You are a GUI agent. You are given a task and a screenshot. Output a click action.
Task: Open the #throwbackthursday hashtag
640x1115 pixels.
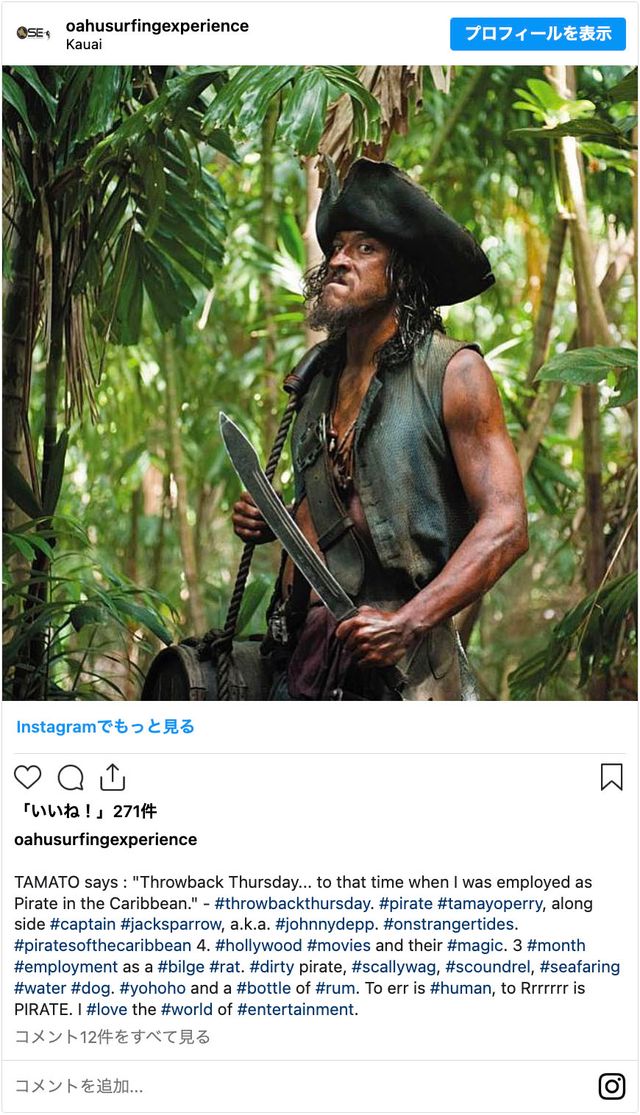[292, 903]
